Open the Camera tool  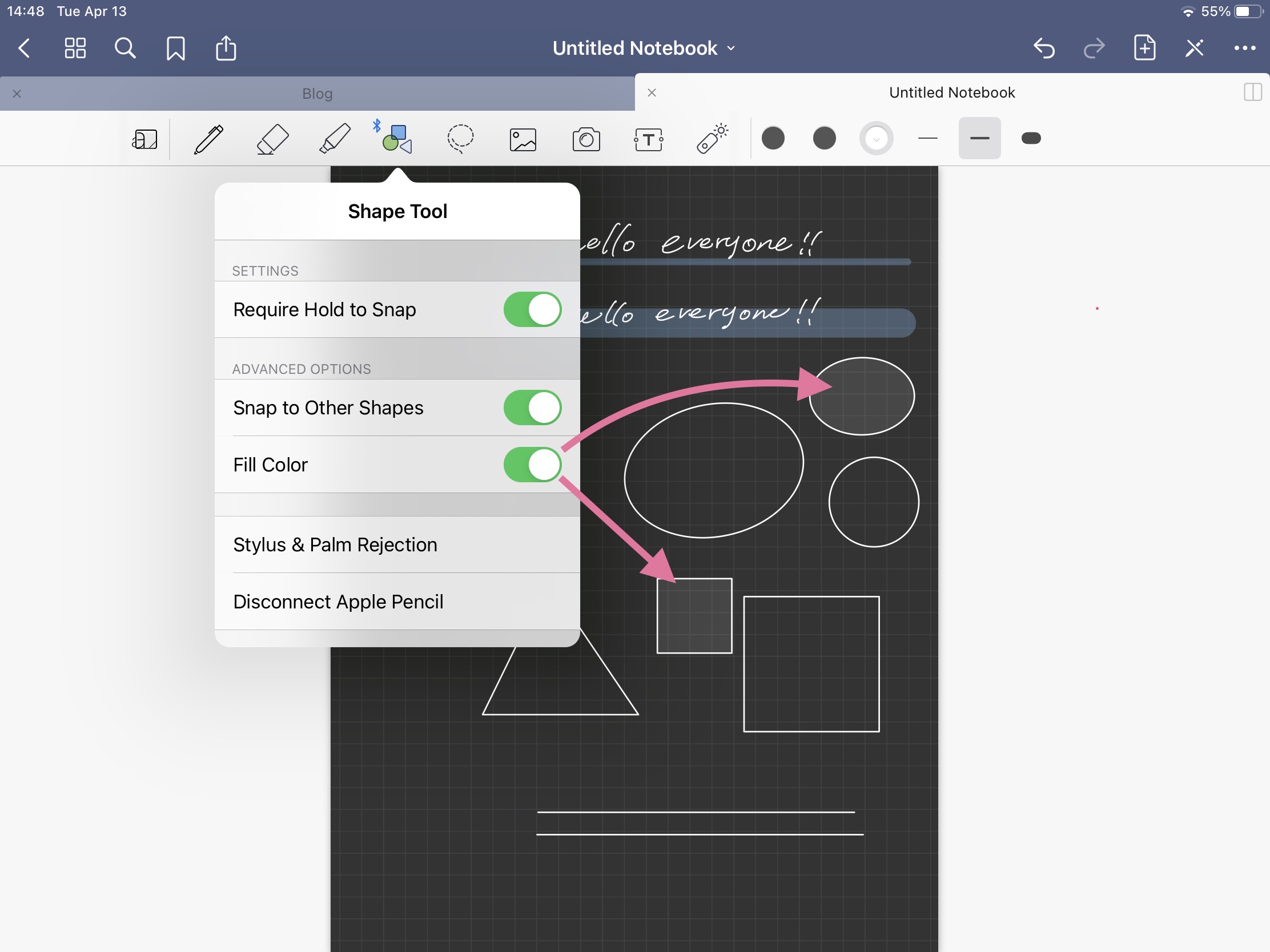[586, 139]
